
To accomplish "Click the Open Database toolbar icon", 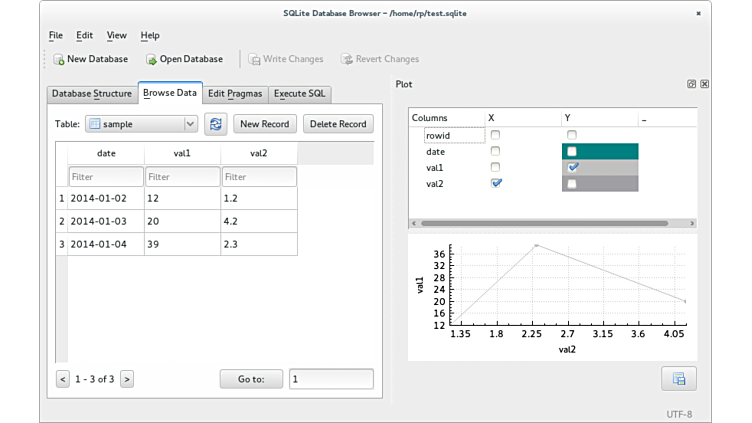I will point(151,59).
